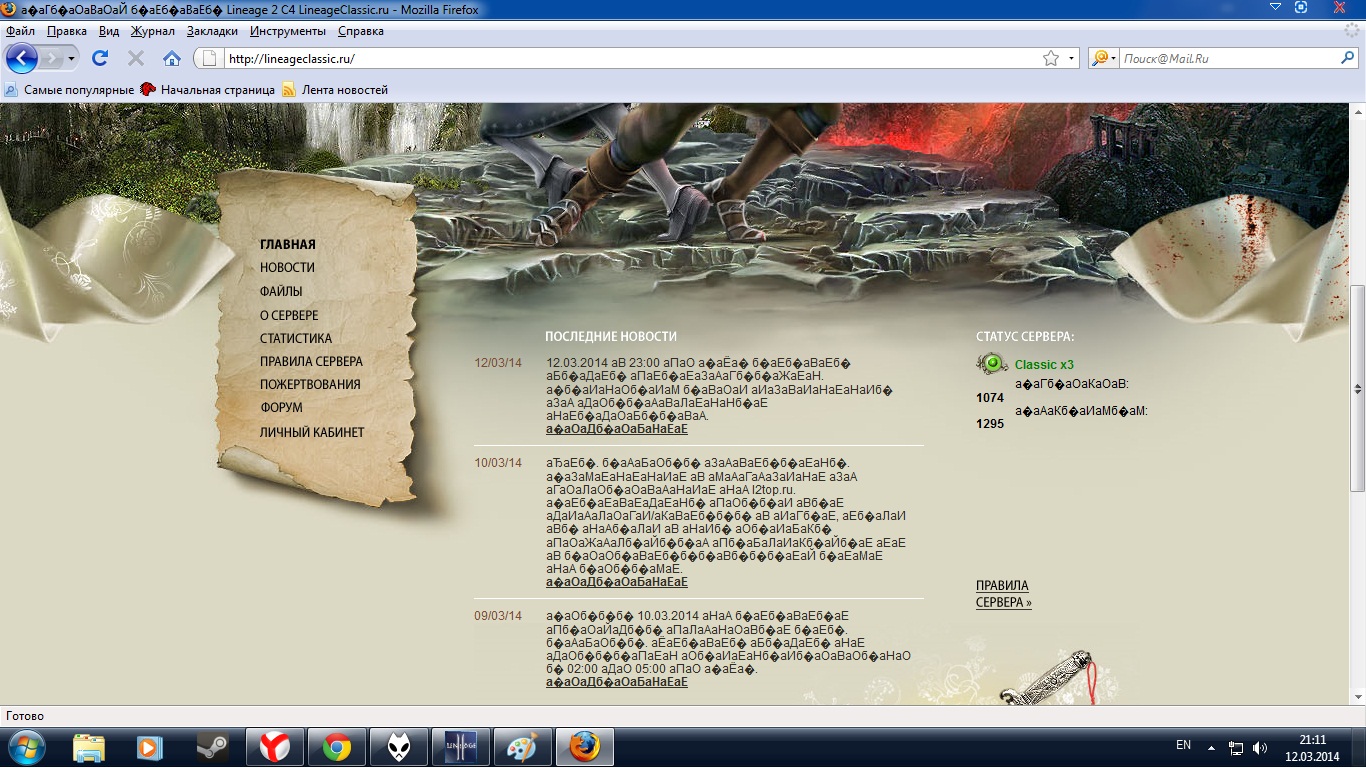1366x768 pixels.
Task: Open СТАТИСТИКА in the site menu
Action: click(x=296, y=339)
